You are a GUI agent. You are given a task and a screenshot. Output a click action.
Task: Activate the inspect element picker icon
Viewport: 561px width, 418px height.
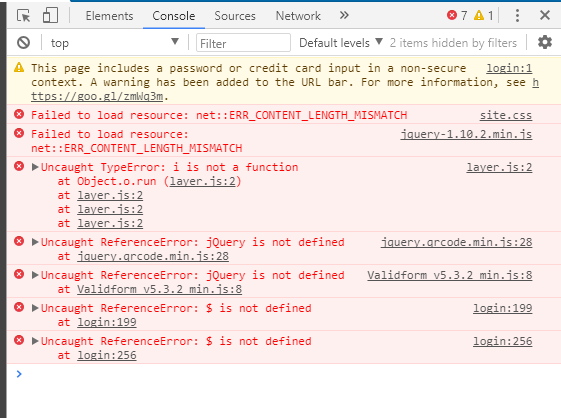coord(24,16)
